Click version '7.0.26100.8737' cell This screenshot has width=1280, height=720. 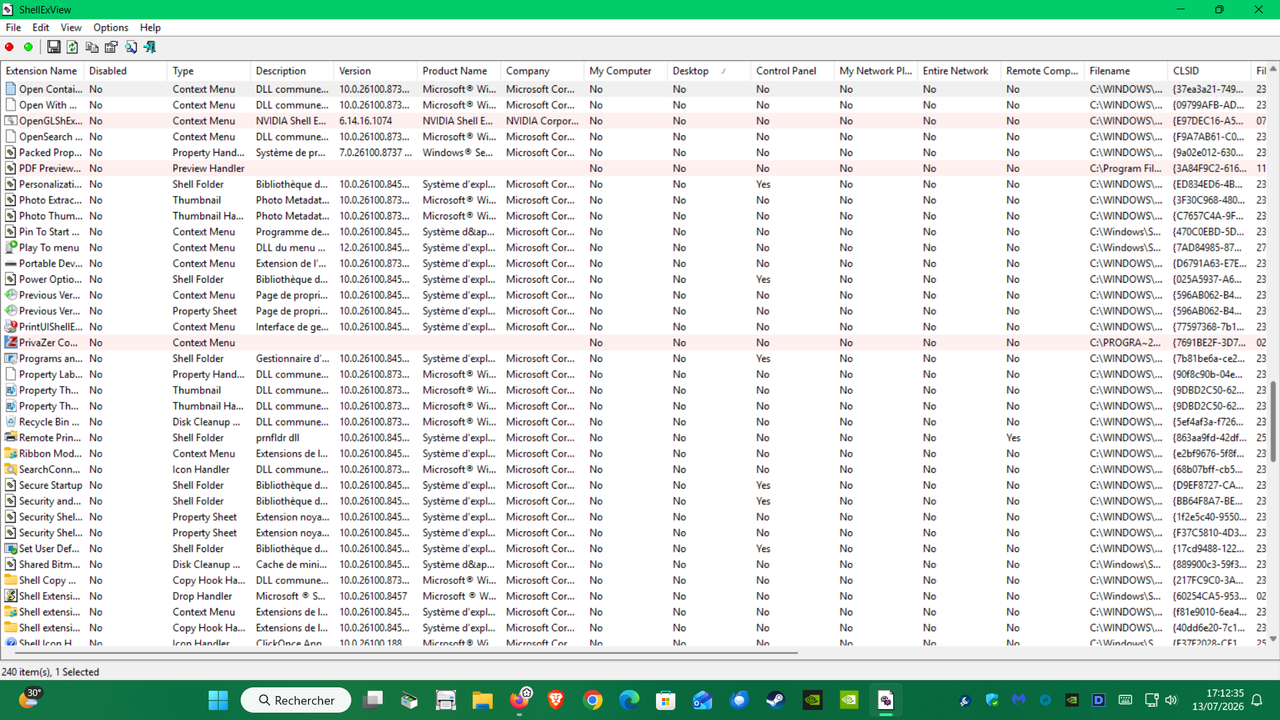[375, 152]
